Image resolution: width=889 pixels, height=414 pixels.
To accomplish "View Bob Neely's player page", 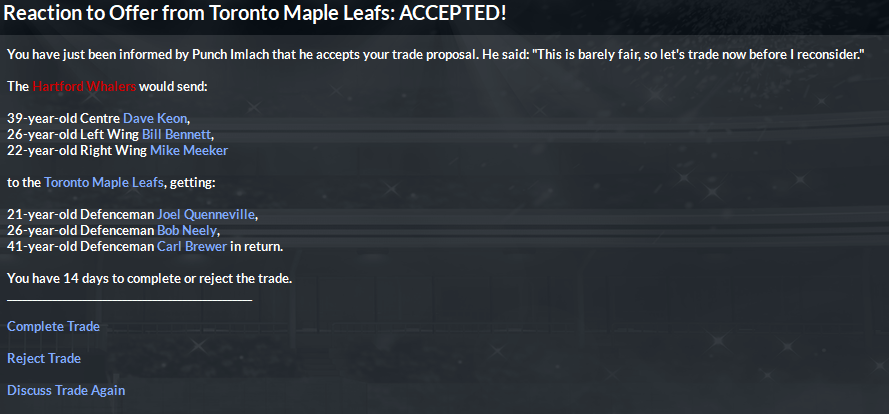I will click(183, 231).
